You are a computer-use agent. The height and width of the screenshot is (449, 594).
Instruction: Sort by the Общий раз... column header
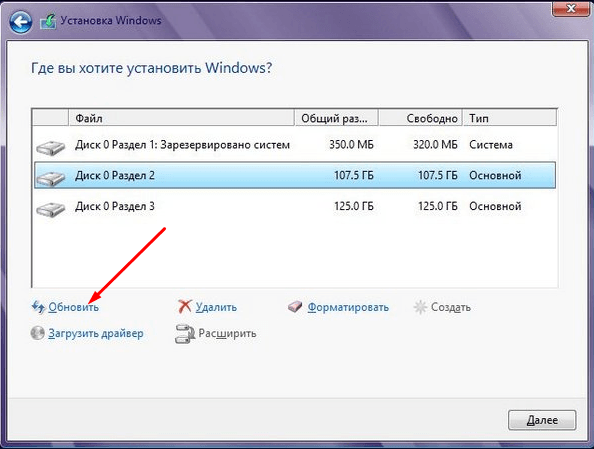point(336,118)
